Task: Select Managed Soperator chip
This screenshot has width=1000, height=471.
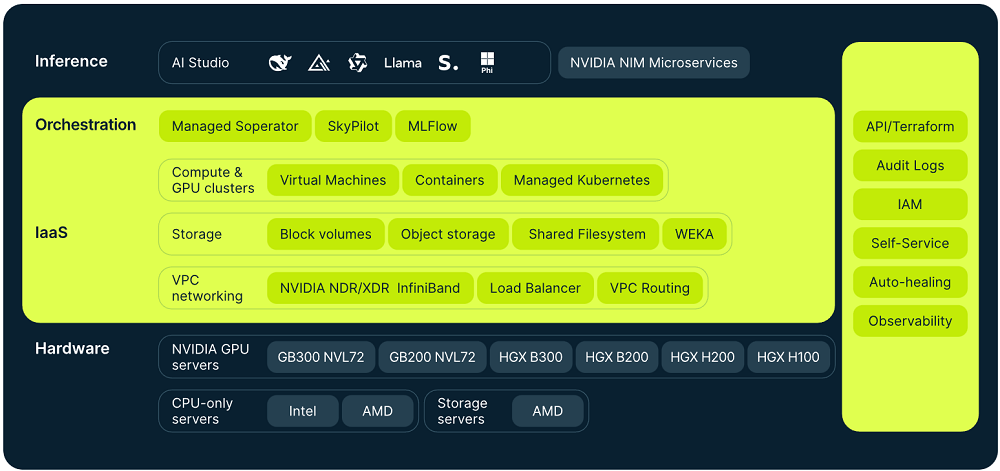Action: tap(235, 126)
